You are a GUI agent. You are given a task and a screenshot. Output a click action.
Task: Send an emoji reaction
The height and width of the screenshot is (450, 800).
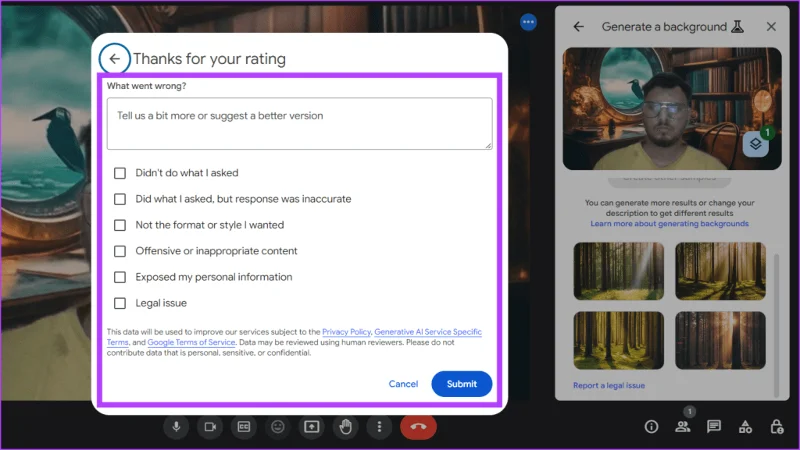278,427
